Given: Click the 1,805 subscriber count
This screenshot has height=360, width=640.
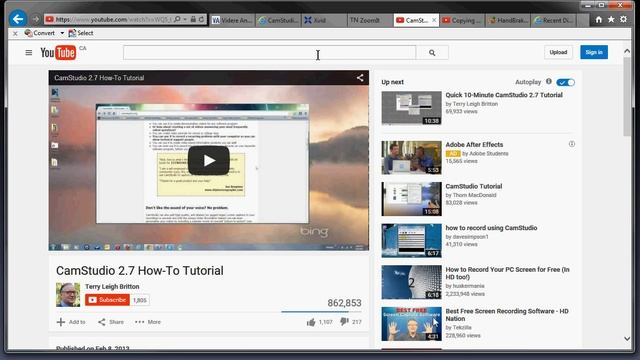Looking at the screenshot, I should pos(140,300).
